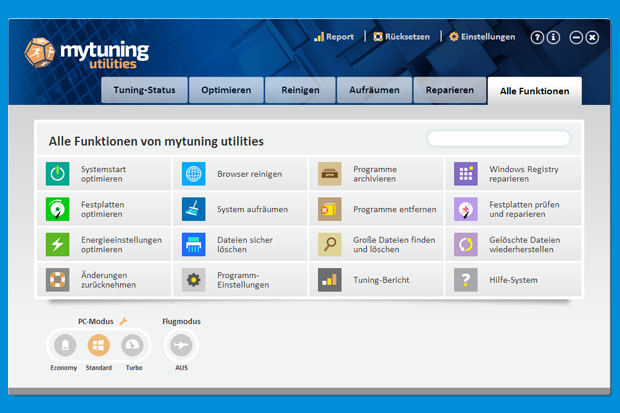Click the Hilfe-System question mark icon
Viewport: 620px width, 413px height.
(x=466, y=280)
